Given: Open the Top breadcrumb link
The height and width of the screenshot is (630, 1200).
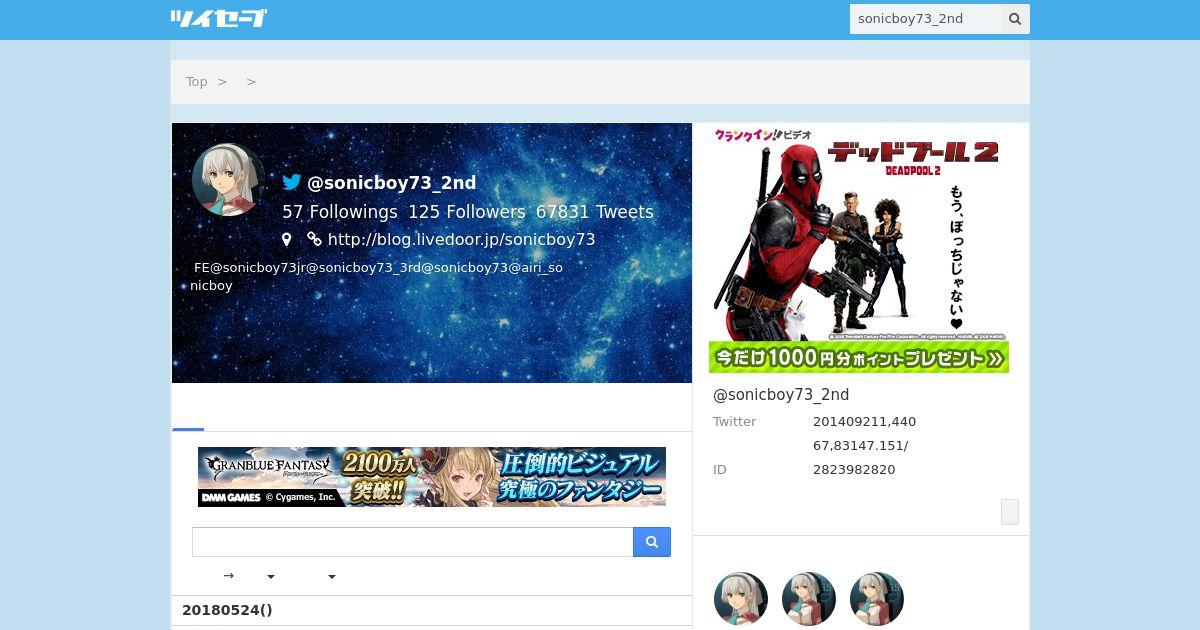Looking at the screenshot, I should coord(197,82).
